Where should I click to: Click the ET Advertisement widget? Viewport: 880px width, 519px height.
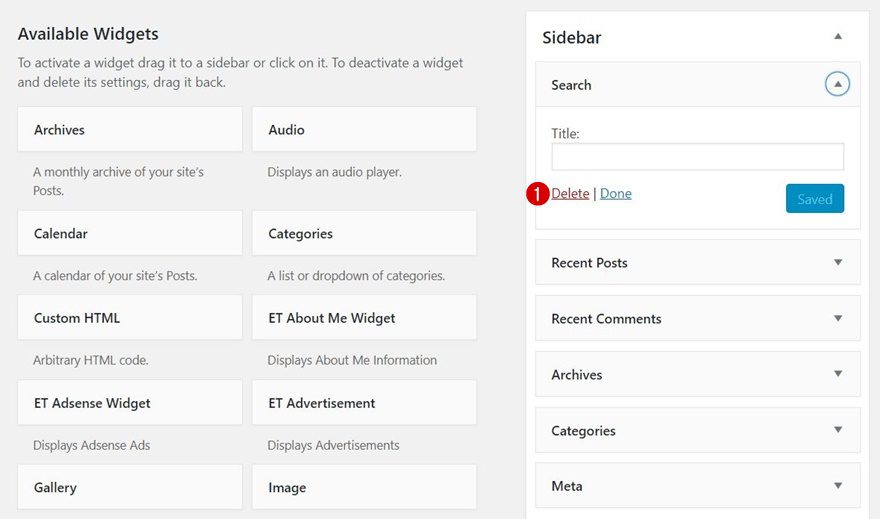pos(364,403)
